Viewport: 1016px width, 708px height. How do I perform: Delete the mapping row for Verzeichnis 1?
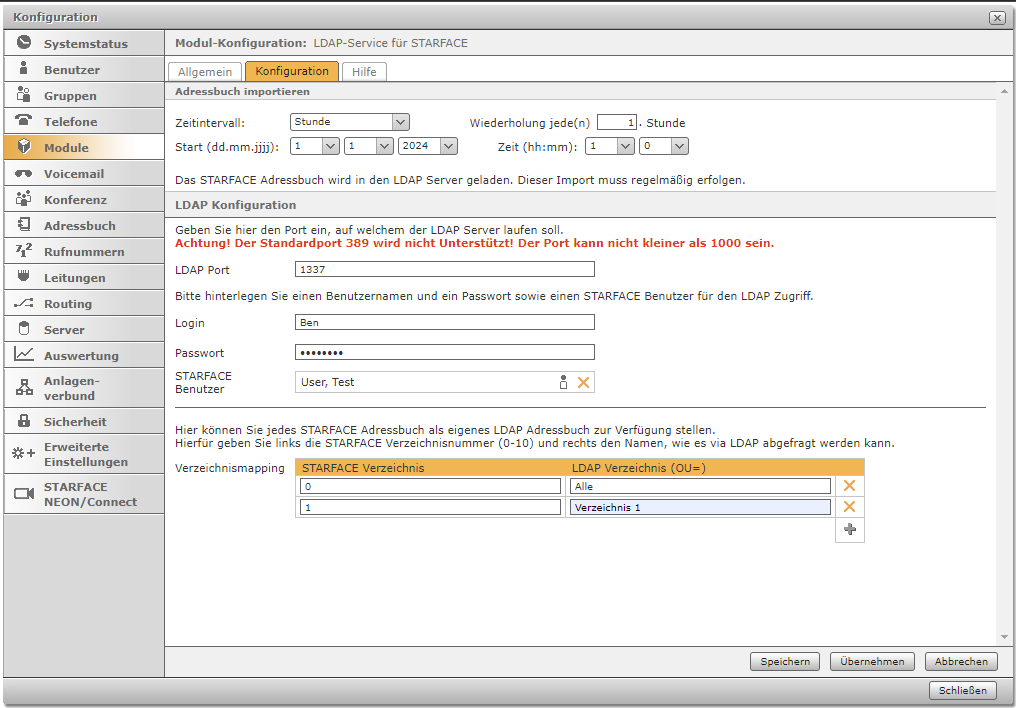849,507
